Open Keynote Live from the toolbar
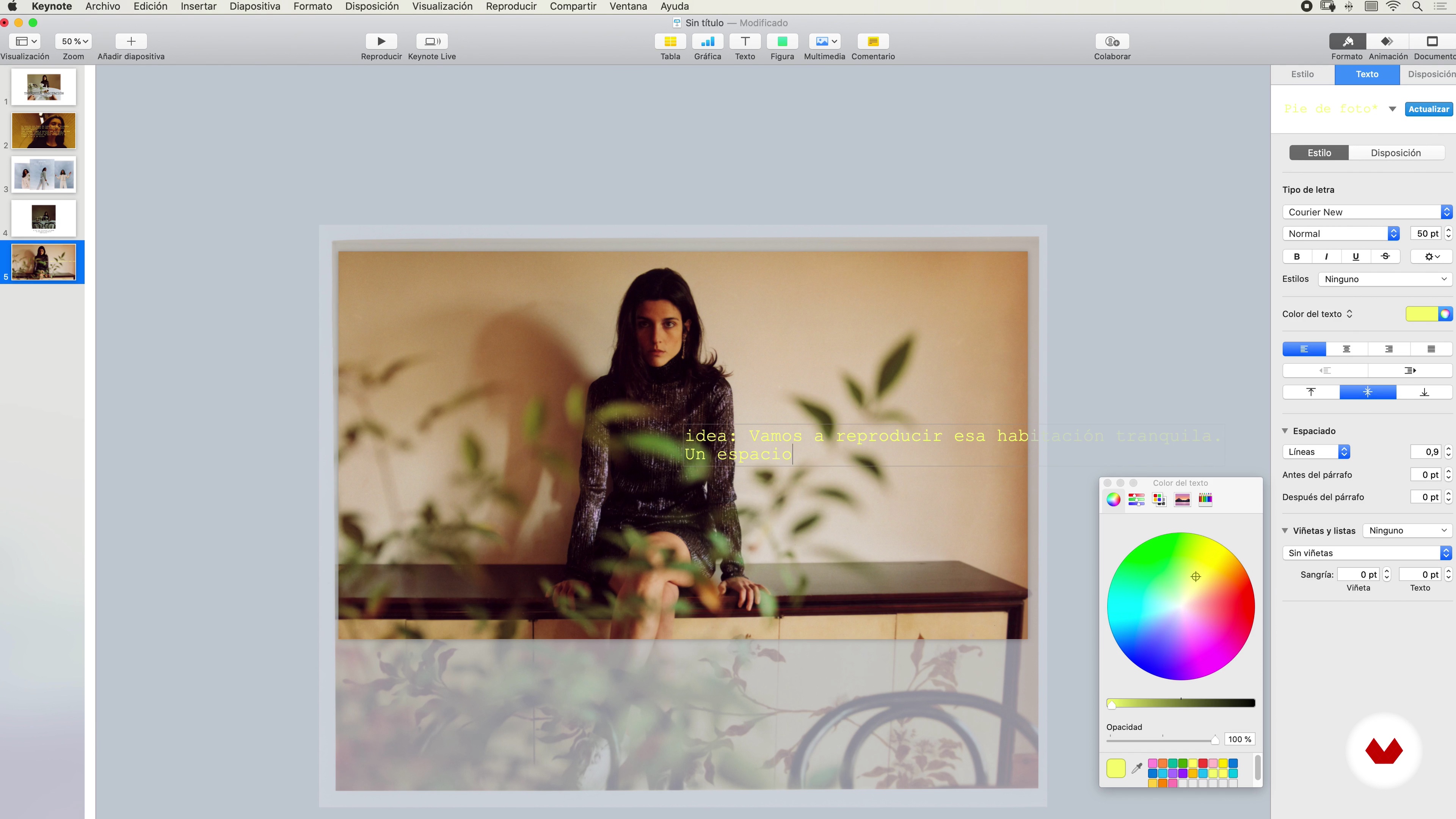The height and width of the screenshot is (819, 1456). click(x=432, y=41)
